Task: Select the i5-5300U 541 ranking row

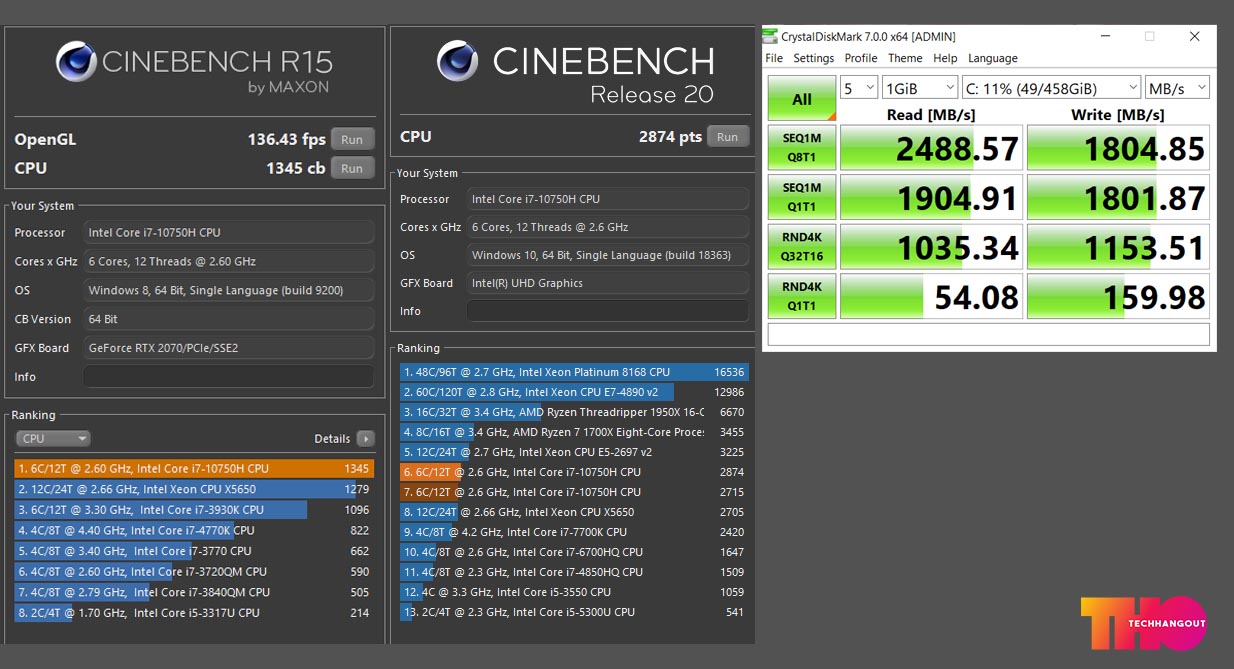Action: coord(574,612)
